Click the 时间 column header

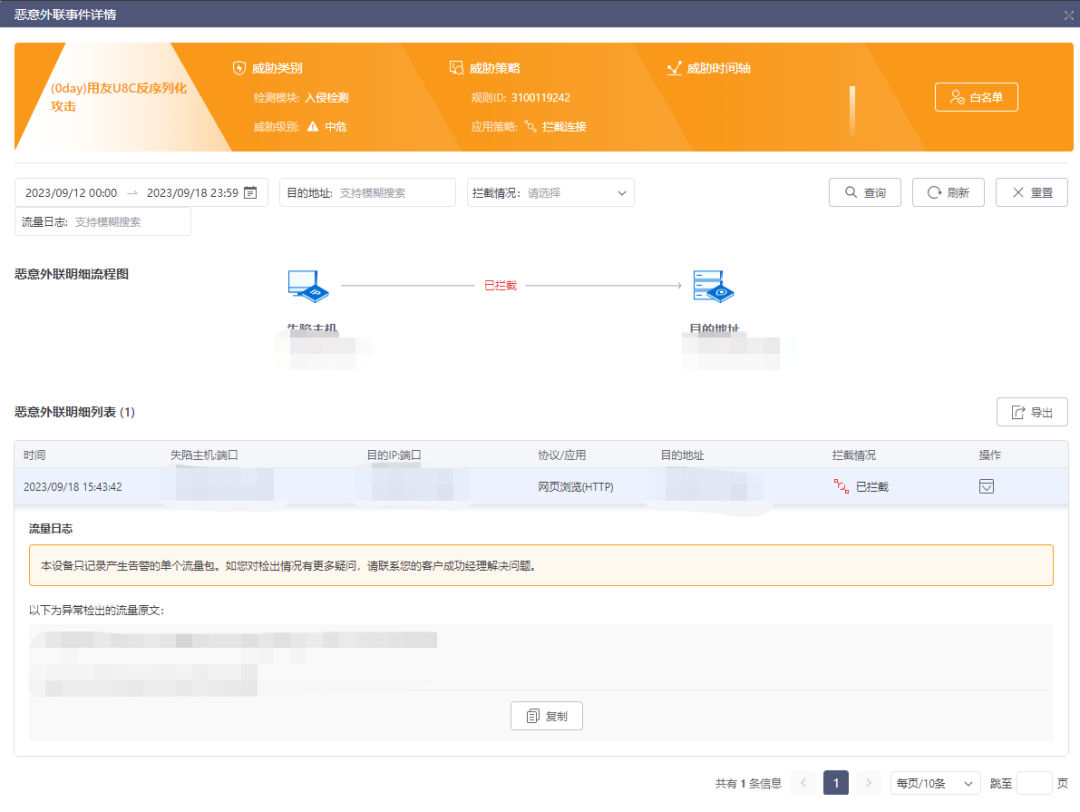(x=34, y=455)
